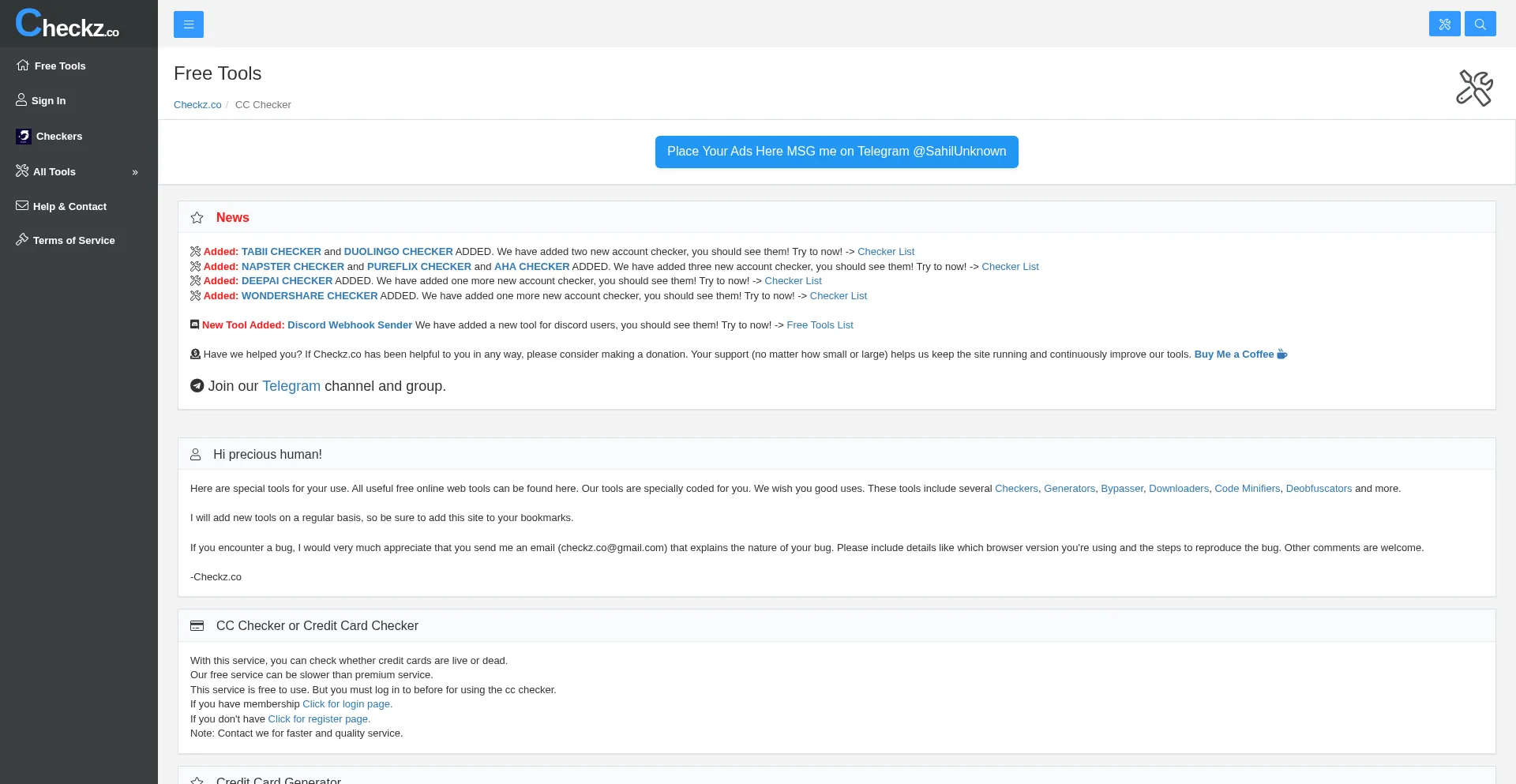Open the DUOLINGO CHECKER news link
The height and width of the screenshot is (784, 1516).
pyautogui.click(x=398, y=252)
